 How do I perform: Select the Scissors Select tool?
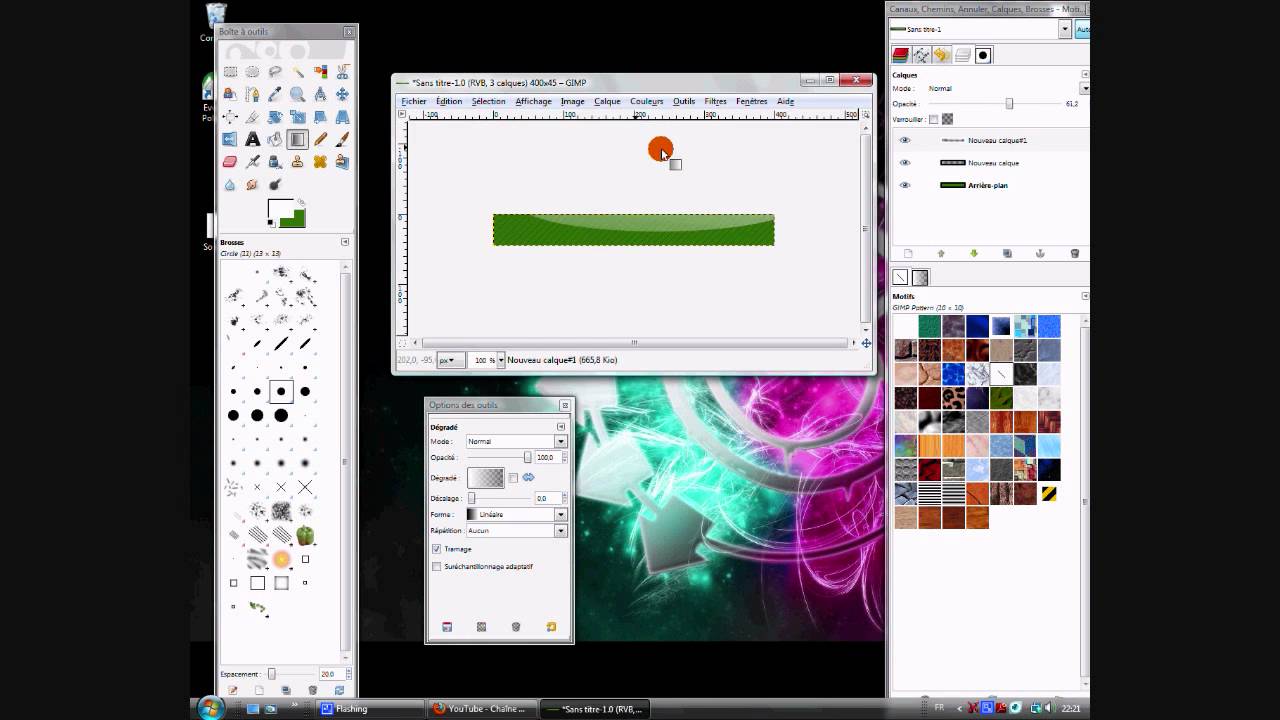(x=342, y=72)
